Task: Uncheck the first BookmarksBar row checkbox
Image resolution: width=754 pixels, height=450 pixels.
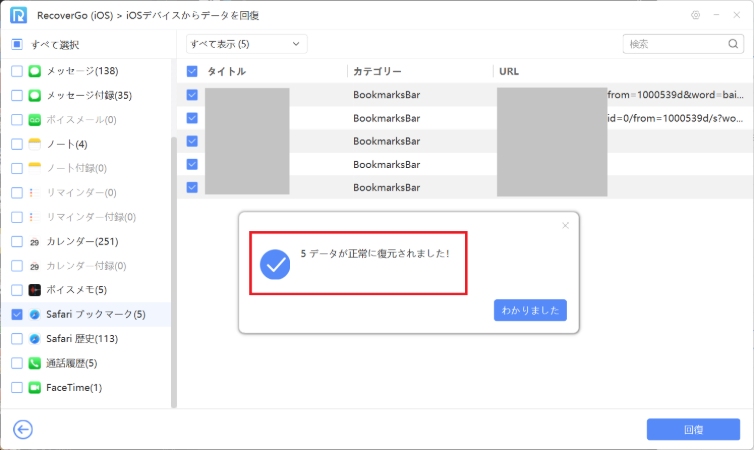Action: tap(192, 95)
